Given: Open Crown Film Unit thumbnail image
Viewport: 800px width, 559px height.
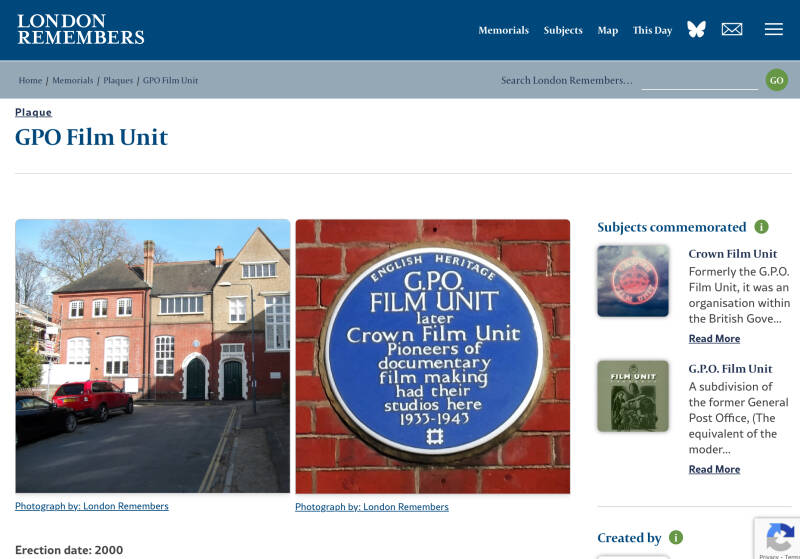Looking at the screenshot, I should (633, 281).
